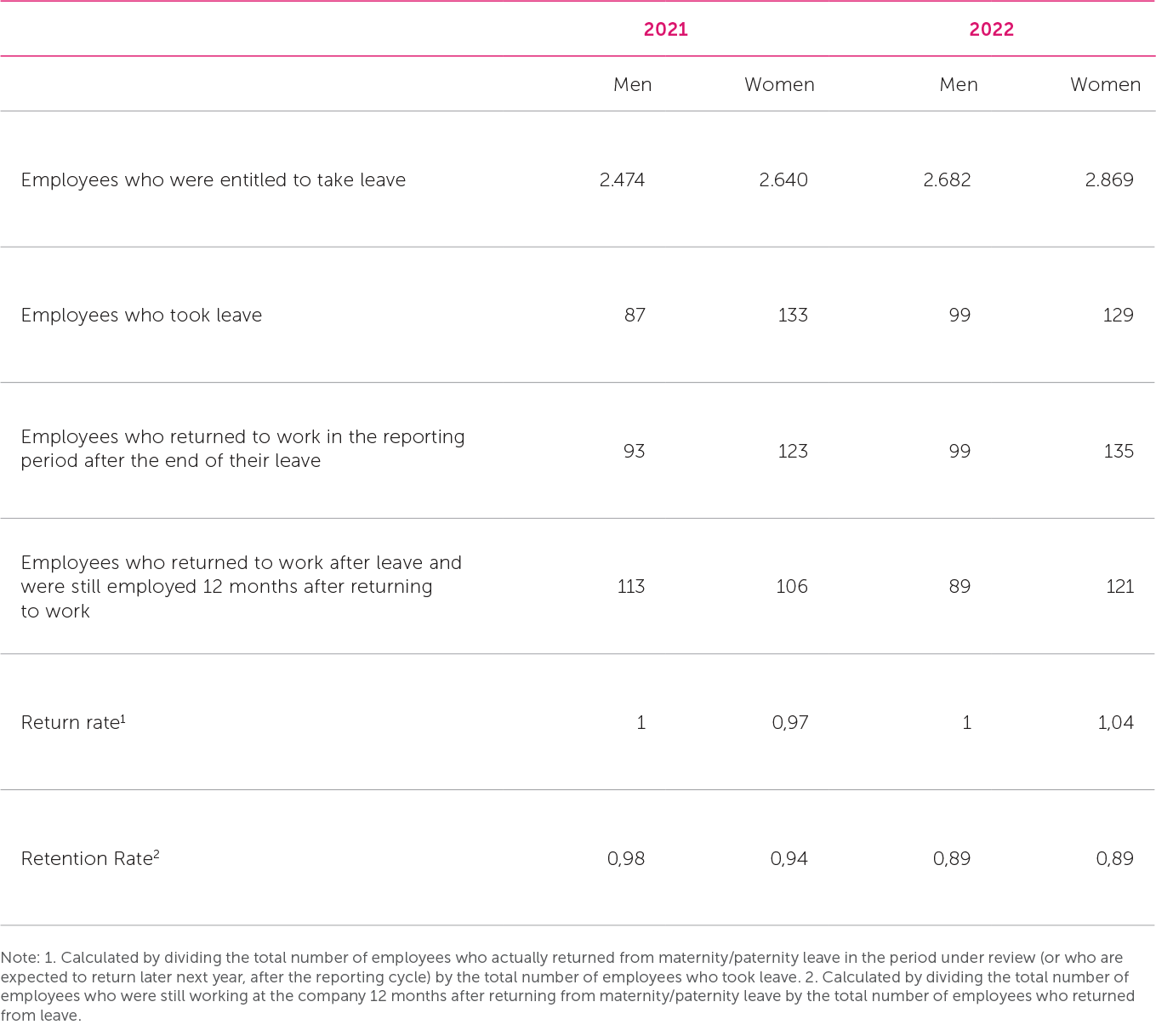The height and width of the screenshot is (1036, 1156).
Task: Click the 2022 column group header
Action: [x=991, y=30]
